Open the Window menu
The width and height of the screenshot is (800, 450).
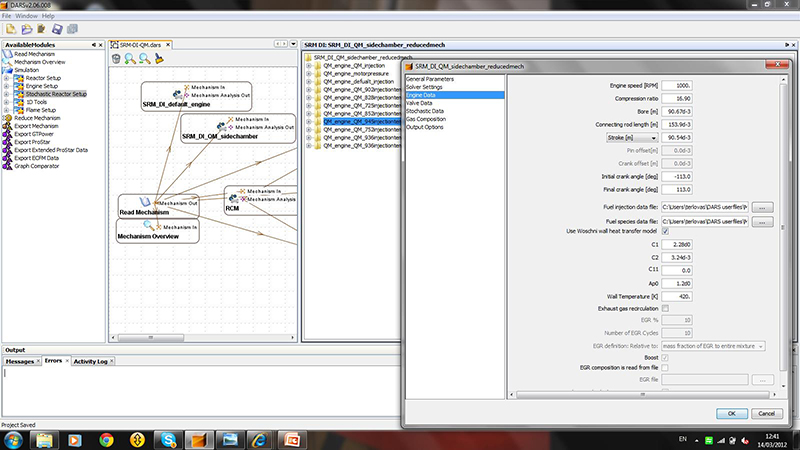pos(27,17)
